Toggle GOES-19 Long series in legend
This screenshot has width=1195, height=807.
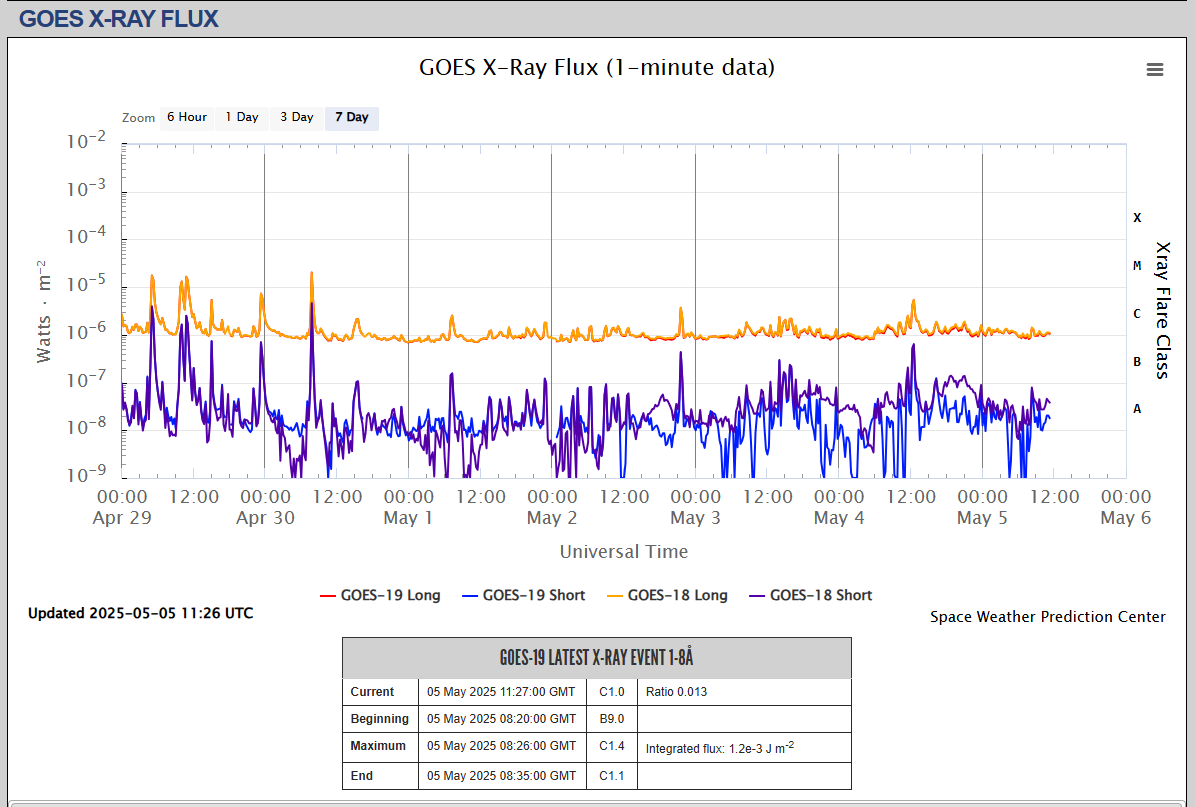click(x=380, y=595)
